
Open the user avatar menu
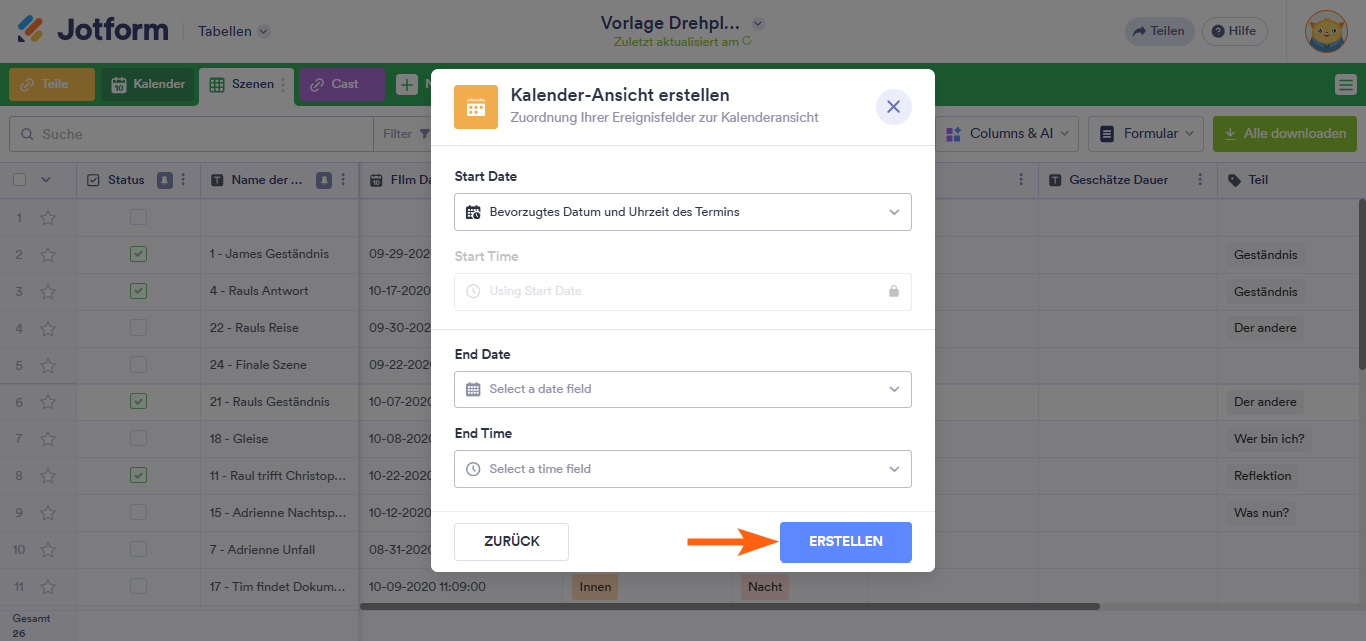1326,31
